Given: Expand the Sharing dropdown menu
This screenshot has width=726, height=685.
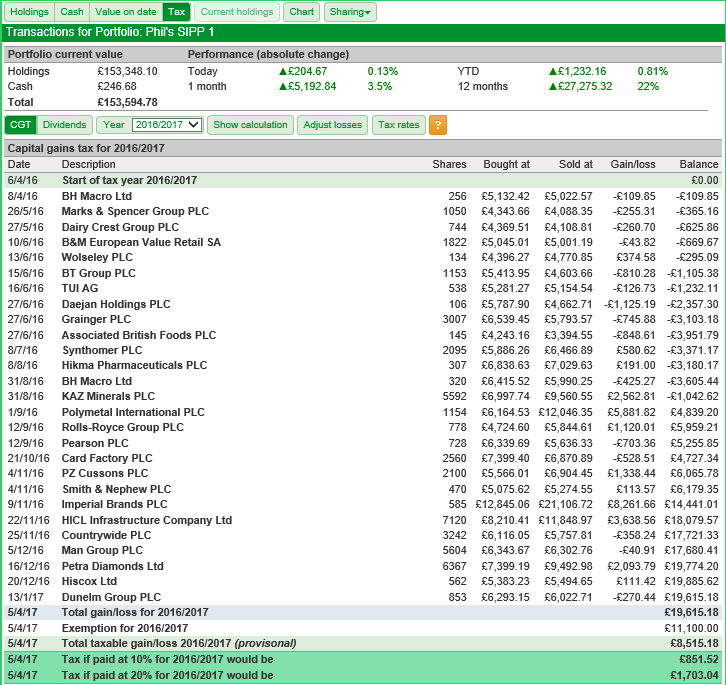Looking at the screenshot, I should pyautogui.click(x=350, y=12).
